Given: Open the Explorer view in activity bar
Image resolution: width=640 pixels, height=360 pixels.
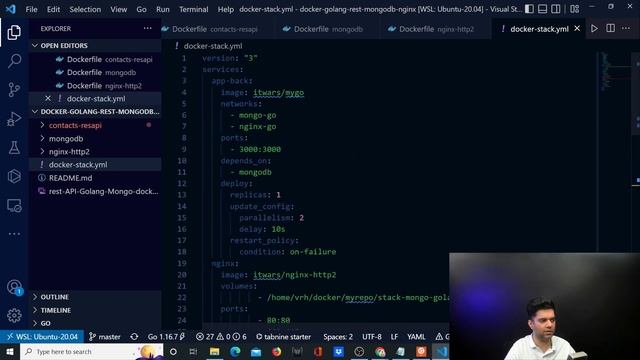Looking at the screenshot, I should coord(14,32).
